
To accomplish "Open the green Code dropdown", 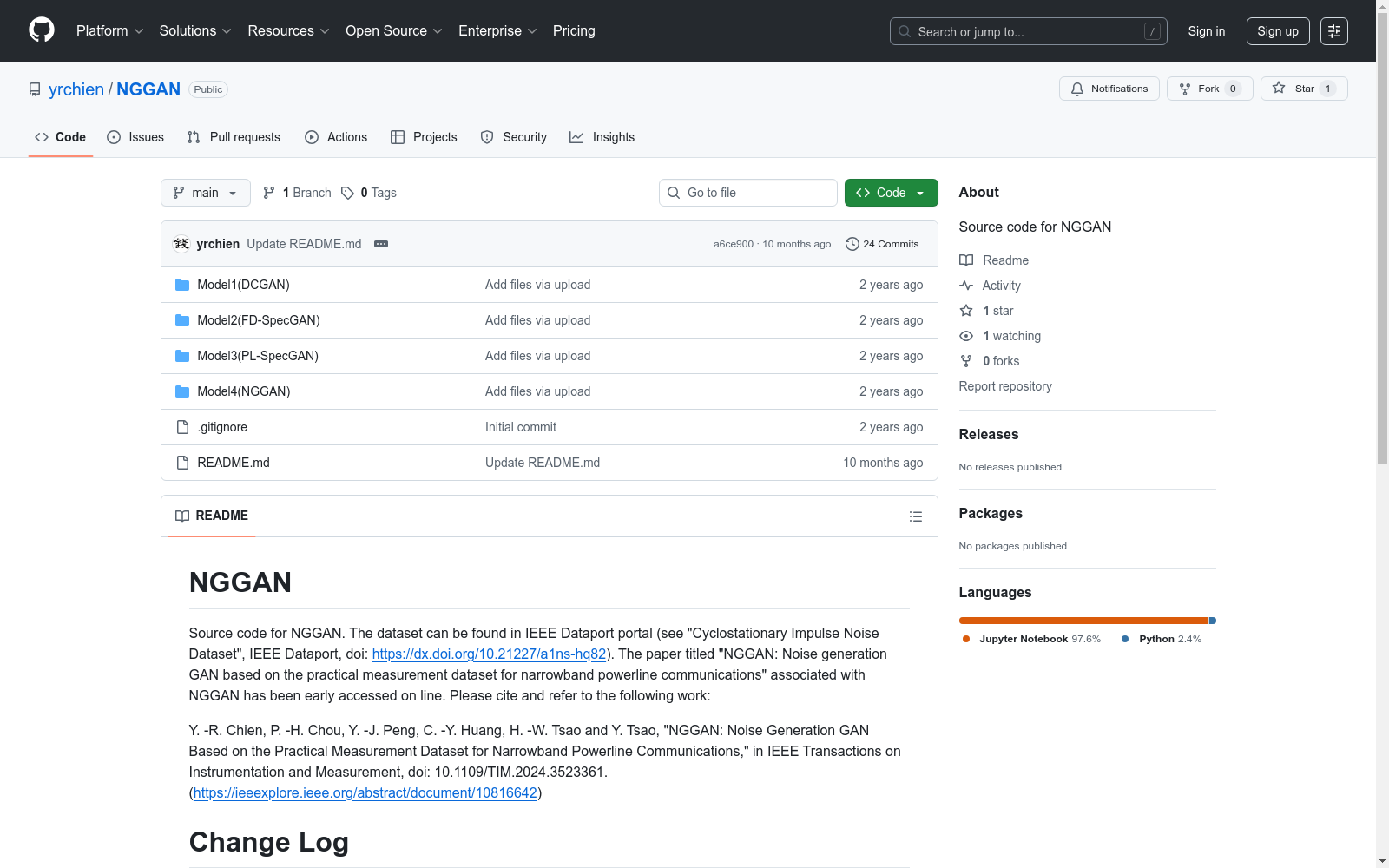I will tap(891, 193).
